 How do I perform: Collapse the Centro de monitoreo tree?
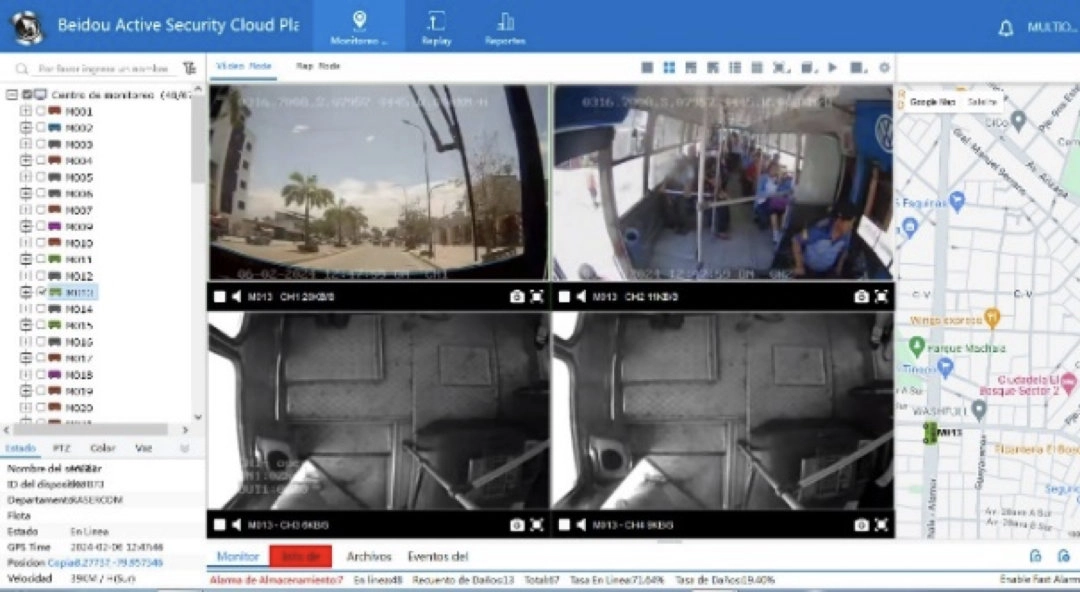[x=12, y=94]
